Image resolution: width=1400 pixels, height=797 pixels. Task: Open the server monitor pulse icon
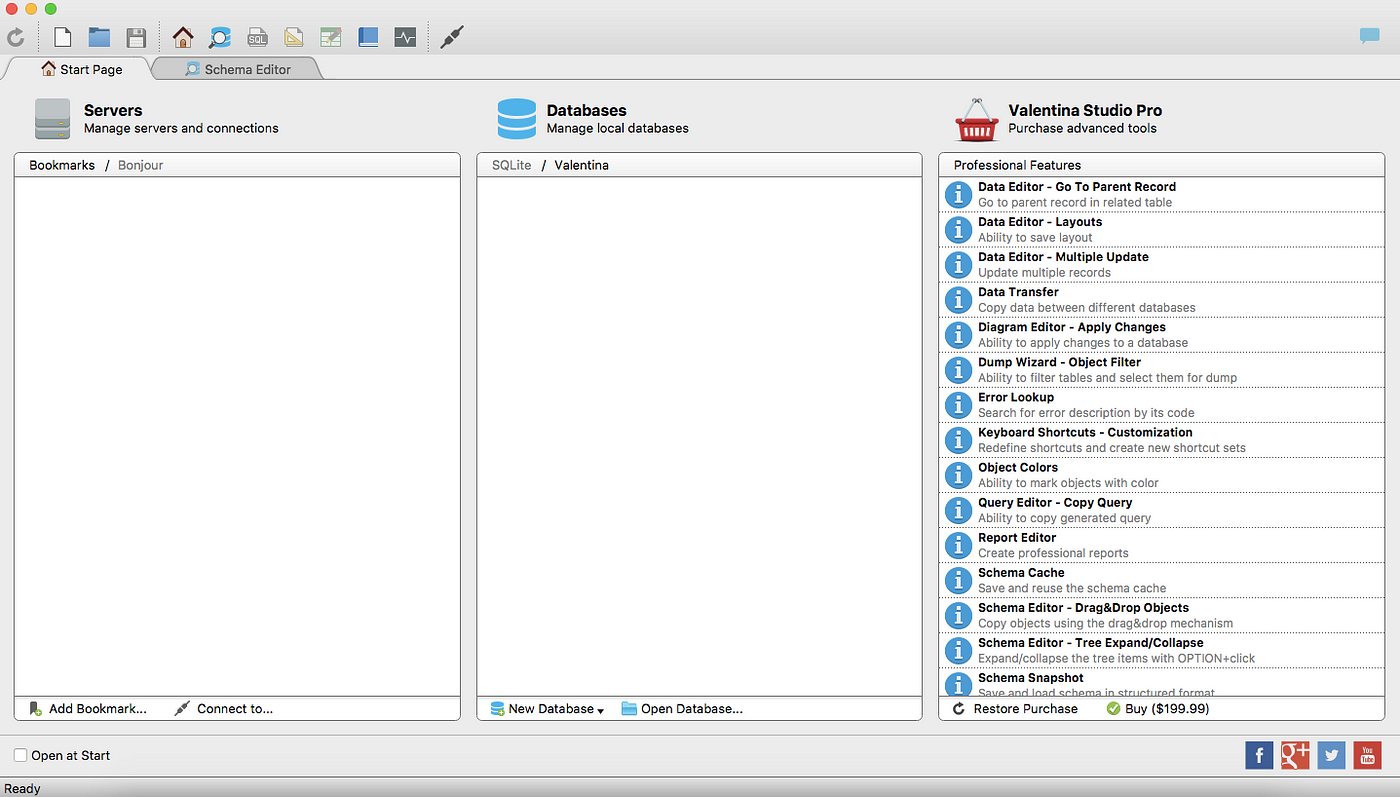pyautogui.click(x=405, y=38)
